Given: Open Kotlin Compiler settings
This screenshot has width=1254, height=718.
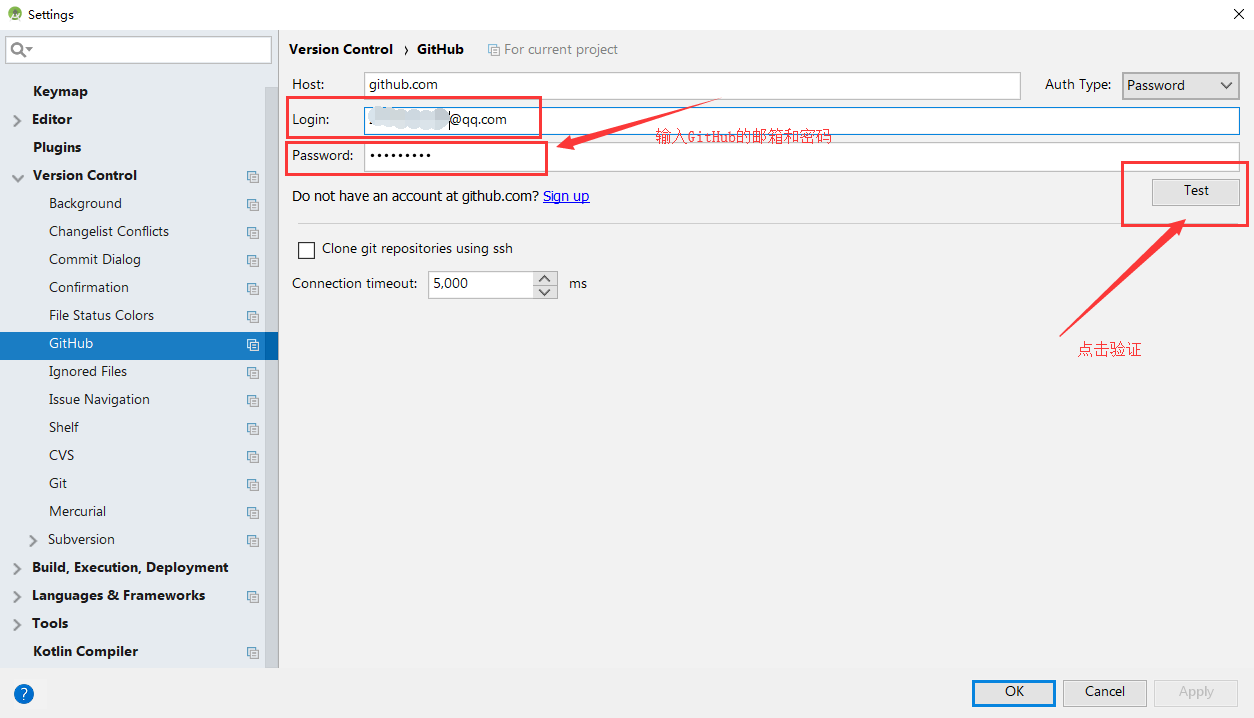Looking at the screenshot, I should tap(85, 651).
